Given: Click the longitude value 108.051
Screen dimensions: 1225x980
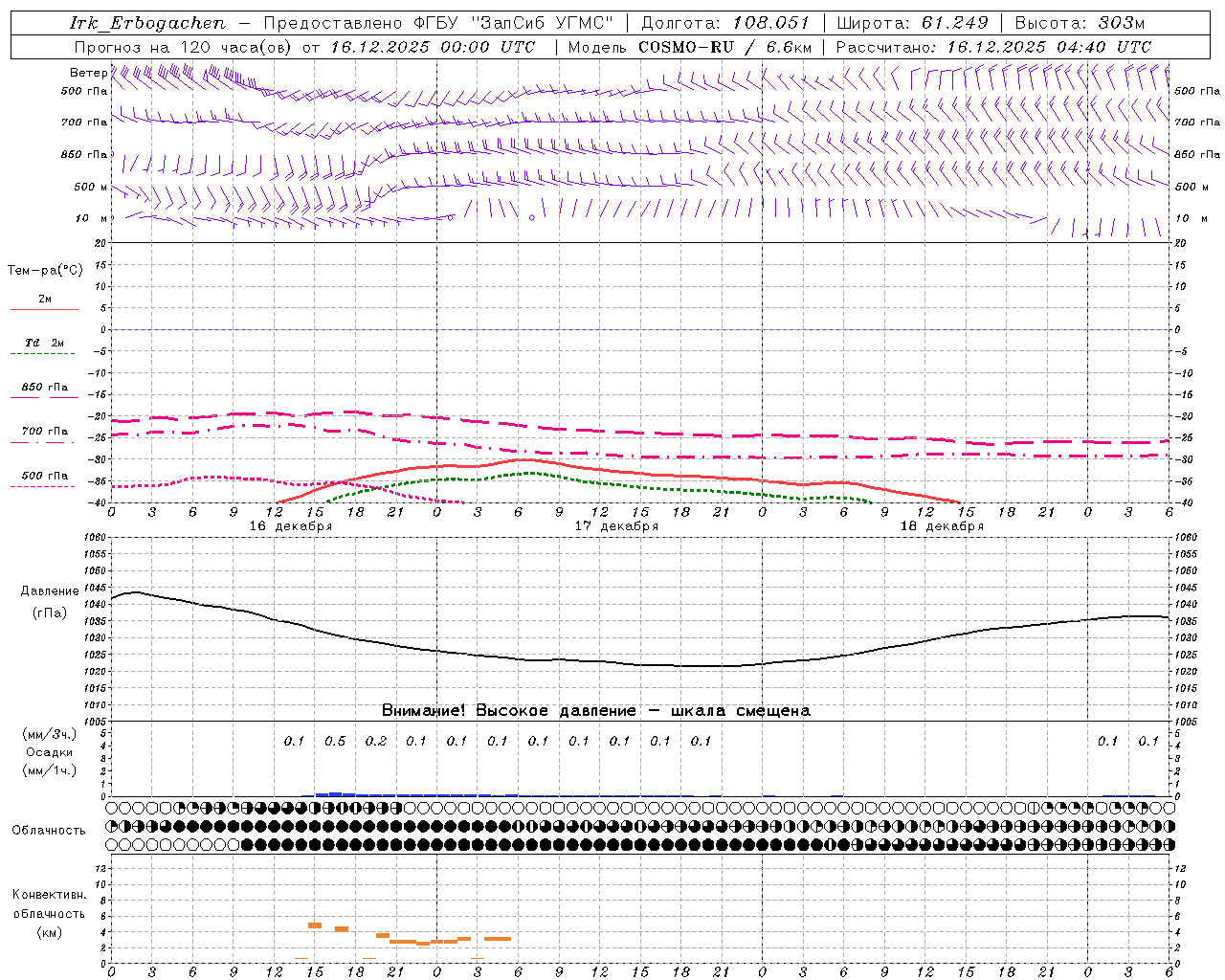Looking at the screenshot, I should point(771,23).
